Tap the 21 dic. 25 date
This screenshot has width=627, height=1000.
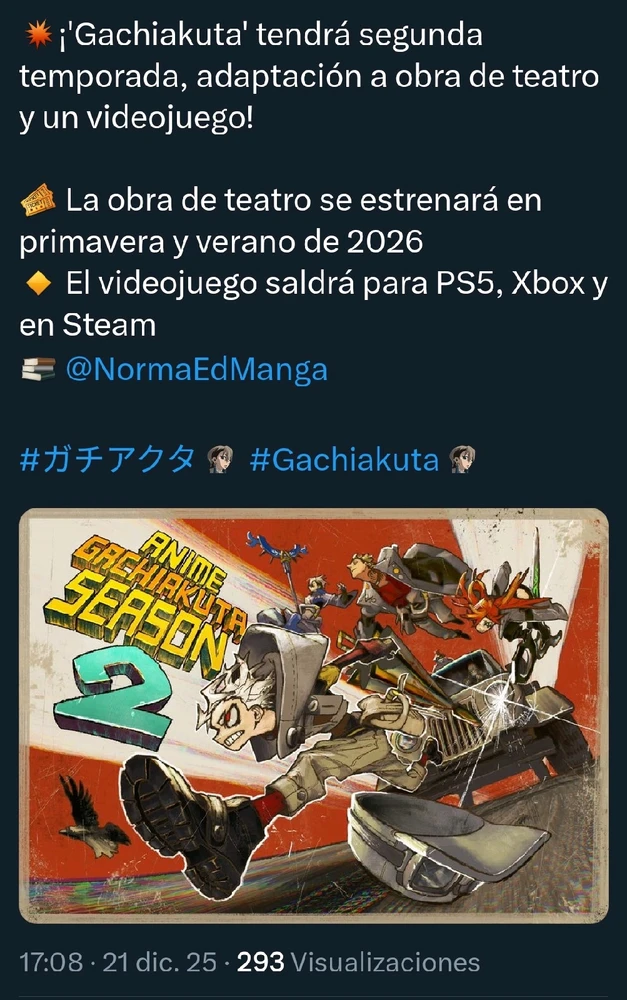click(159, 962)
